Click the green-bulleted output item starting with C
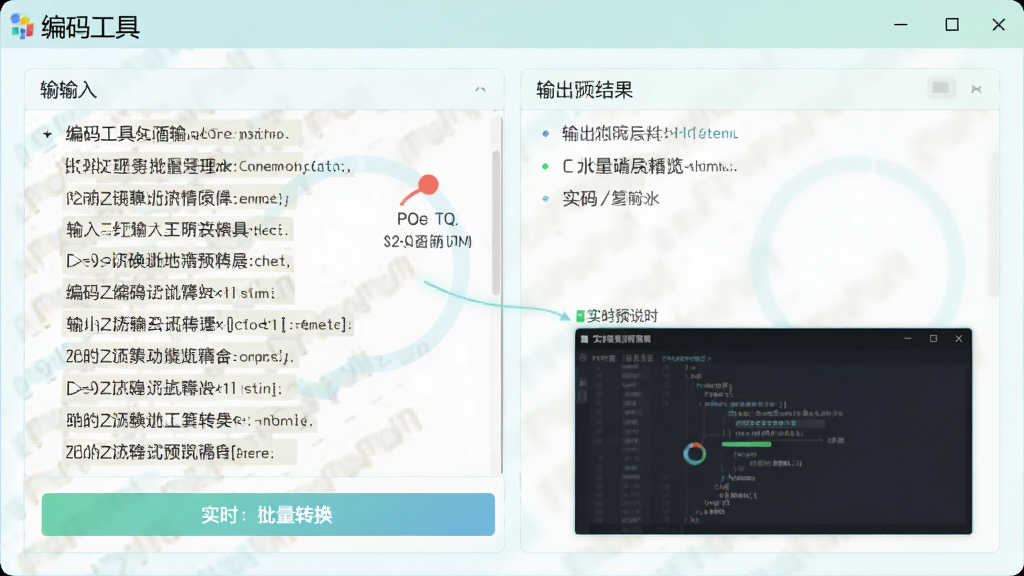The image size is (1024, 576). click(649, 167)
